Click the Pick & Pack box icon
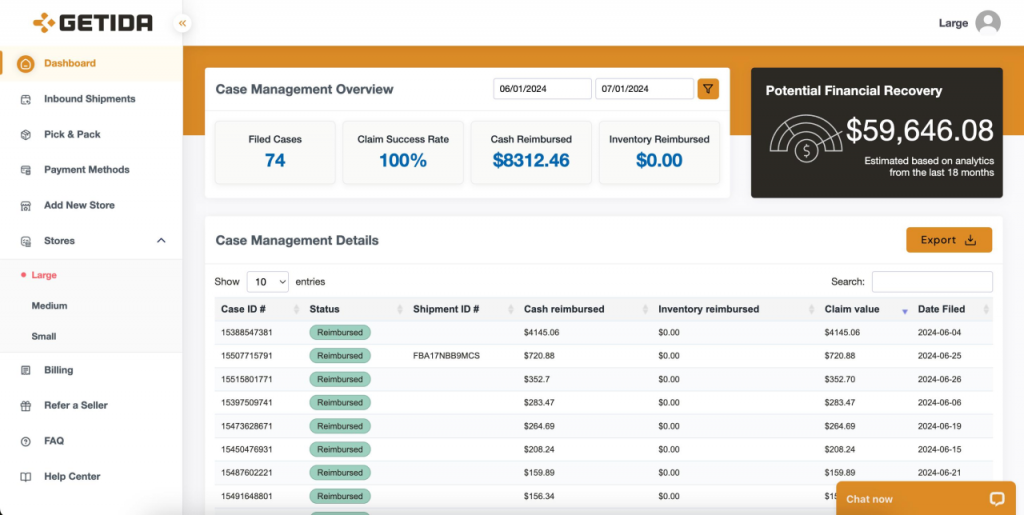Viewport: 1024px width, 515px height. pos(25,134)
